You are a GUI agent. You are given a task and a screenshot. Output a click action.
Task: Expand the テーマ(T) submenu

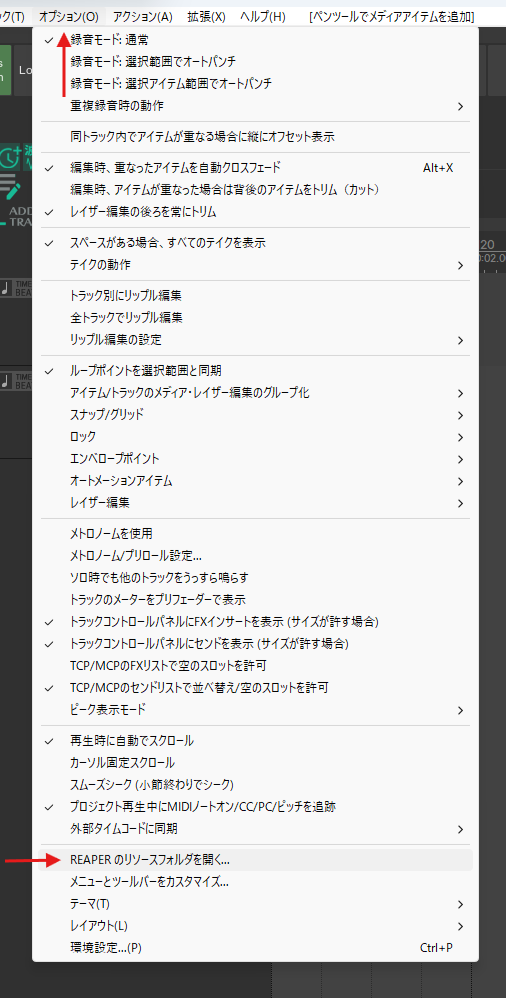[x=255, y=904]
